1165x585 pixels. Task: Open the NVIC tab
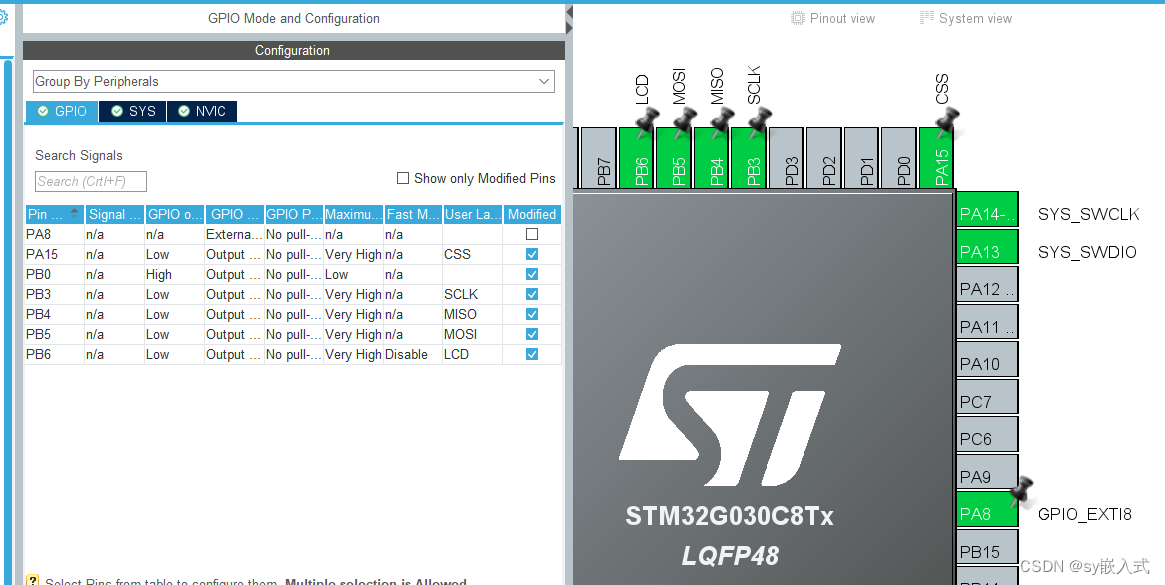202,111
